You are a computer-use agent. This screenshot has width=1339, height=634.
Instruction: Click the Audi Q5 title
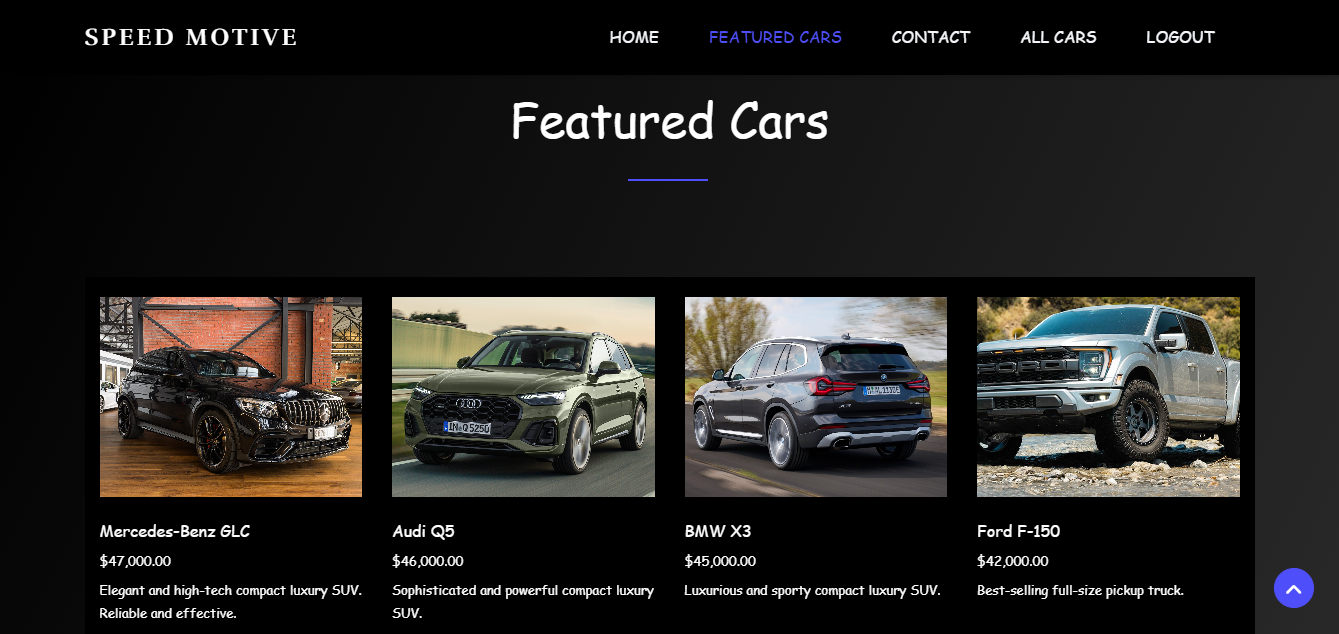pyautogui.click(x=423, y=531)
